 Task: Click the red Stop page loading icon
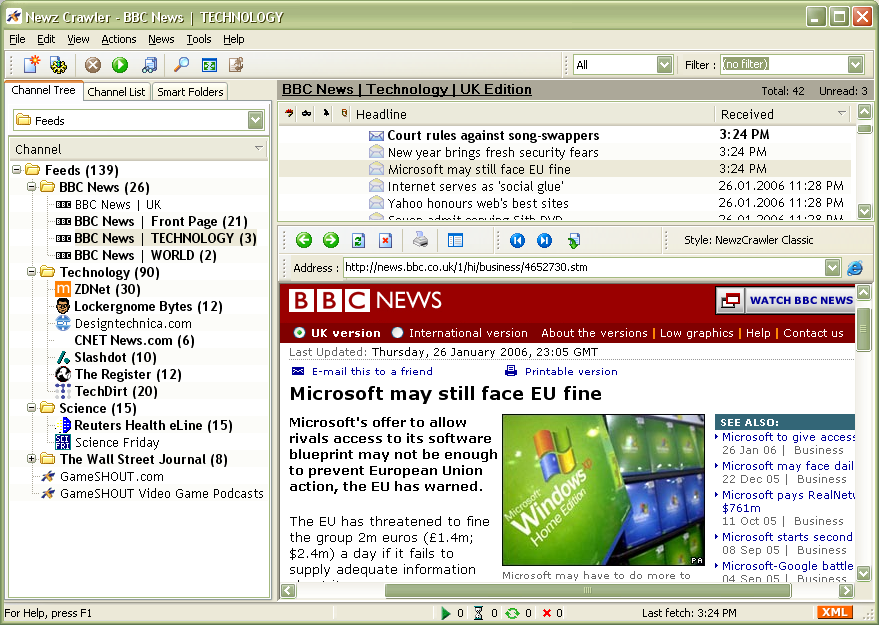385,240
